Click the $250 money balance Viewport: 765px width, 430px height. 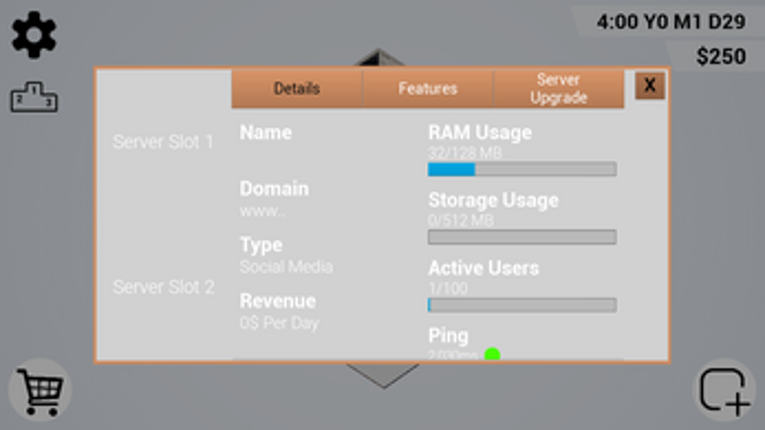point(721,56)
